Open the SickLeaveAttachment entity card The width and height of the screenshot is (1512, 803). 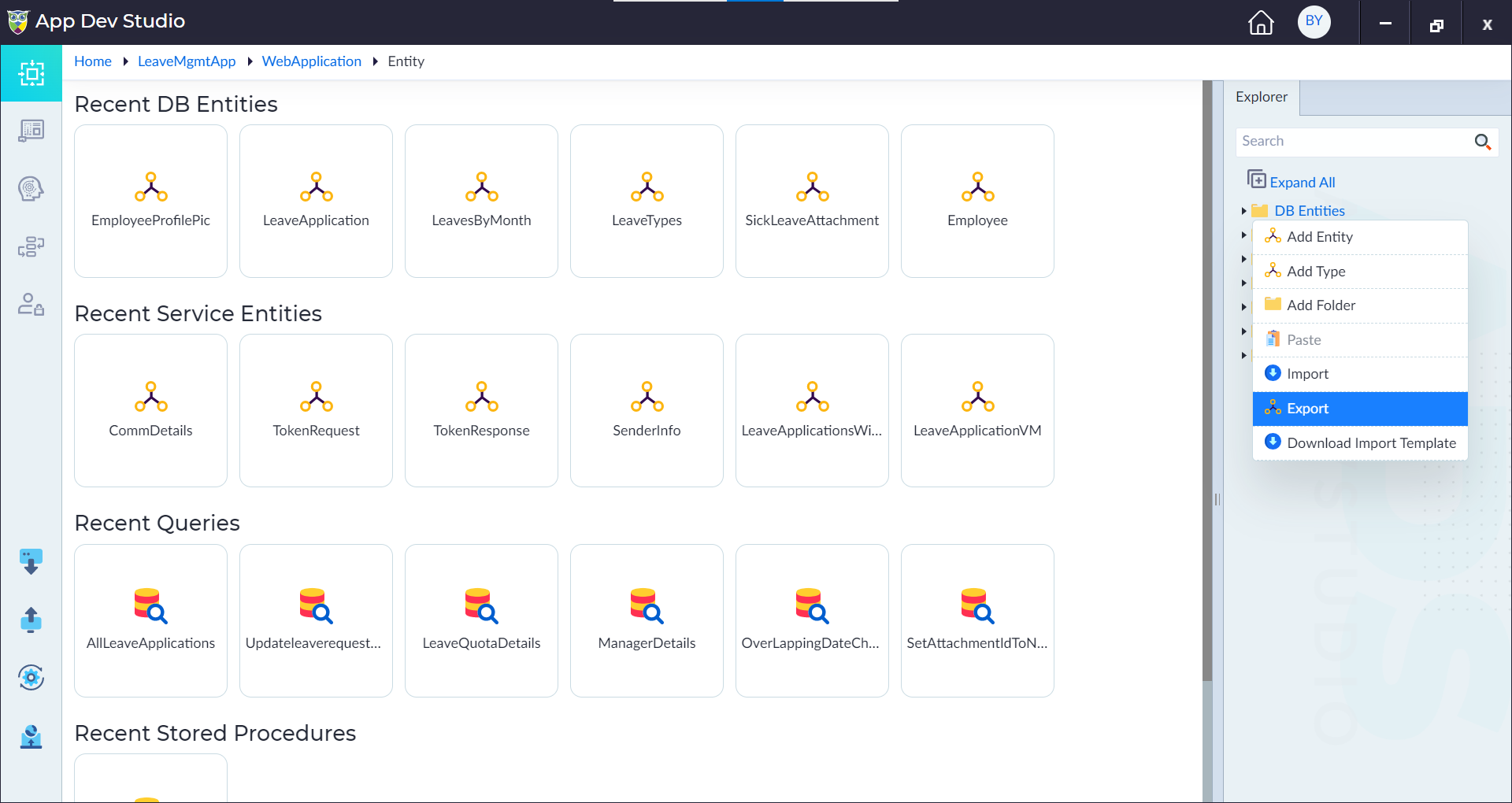pos(812,201)
